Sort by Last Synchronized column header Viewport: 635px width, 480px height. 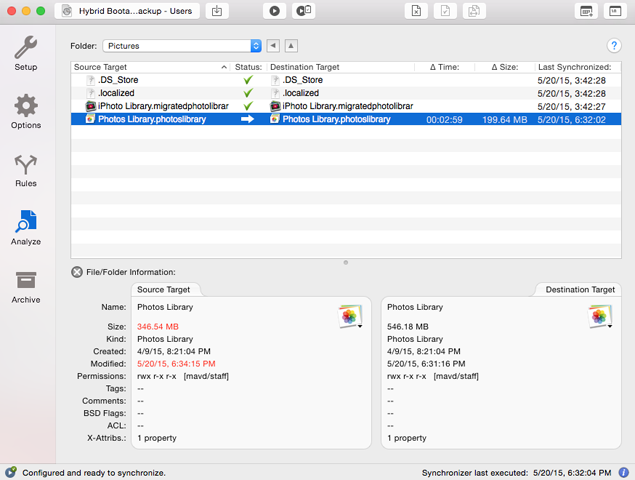573,67
